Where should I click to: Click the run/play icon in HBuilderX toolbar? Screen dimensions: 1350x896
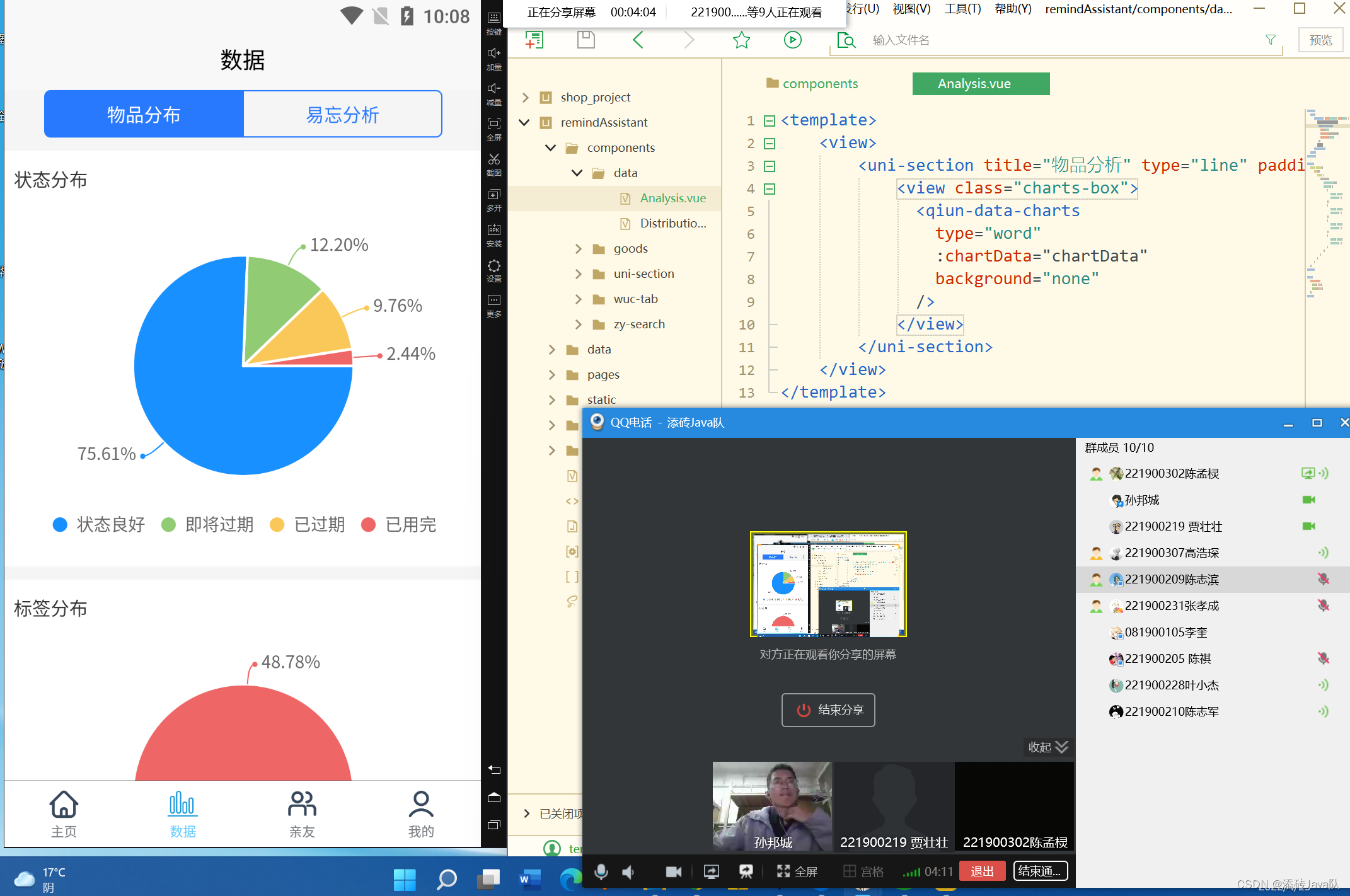pos(792,40)
